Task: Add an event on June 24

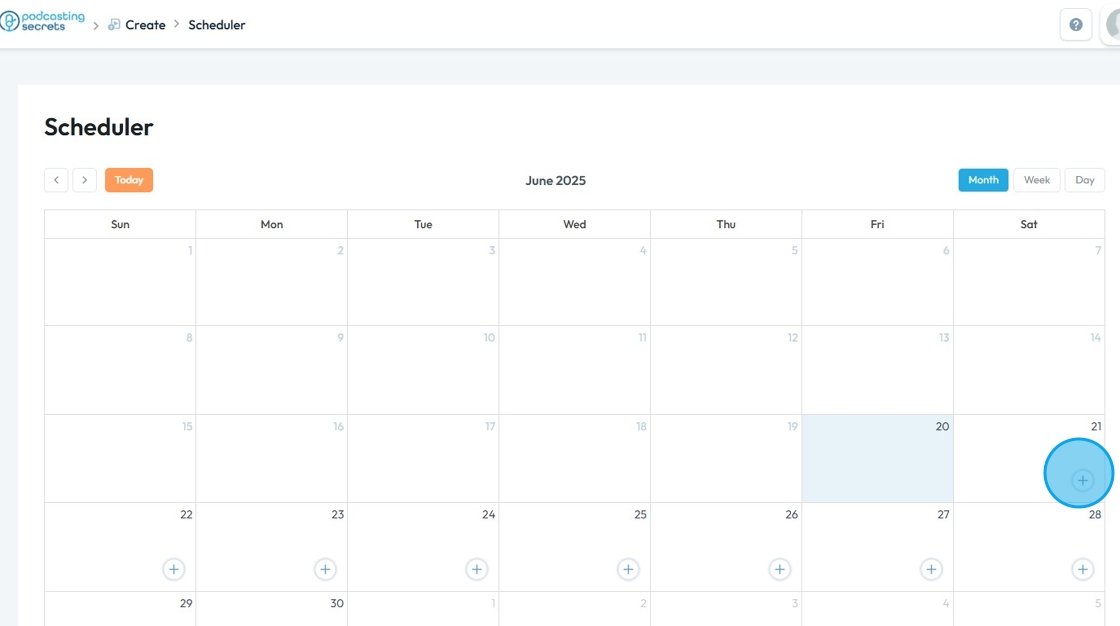Action: 476,570
